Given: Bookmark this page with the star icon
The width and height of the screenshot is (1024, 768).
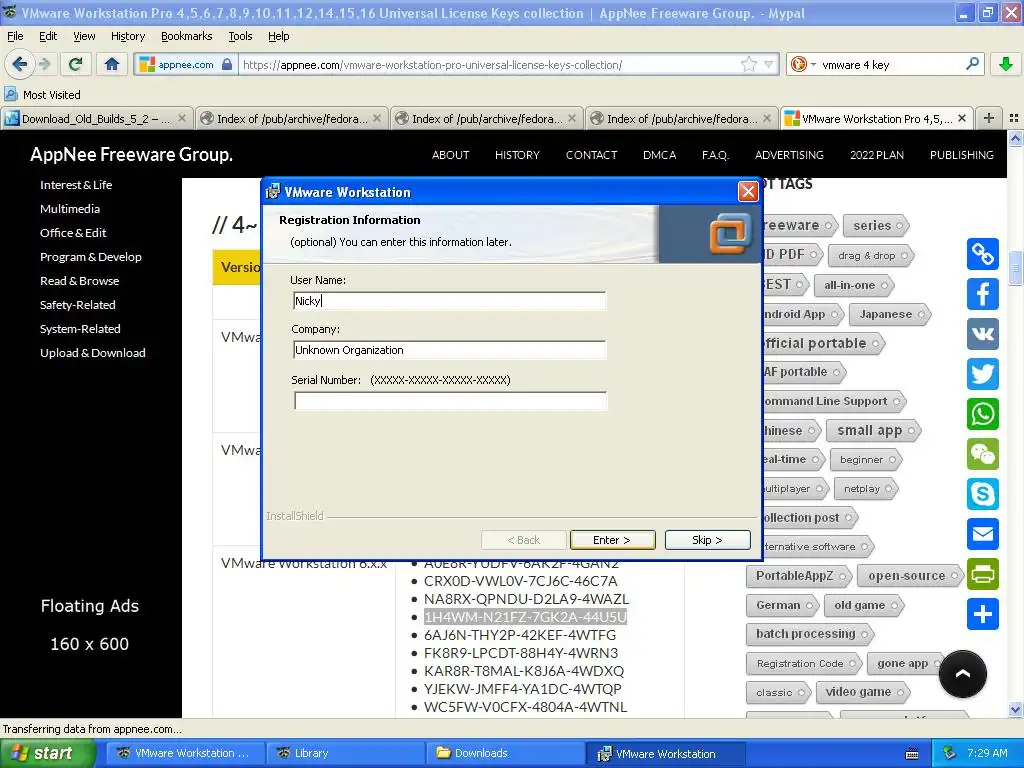Looking at the screenshot, I should click(x=748, y=64).
